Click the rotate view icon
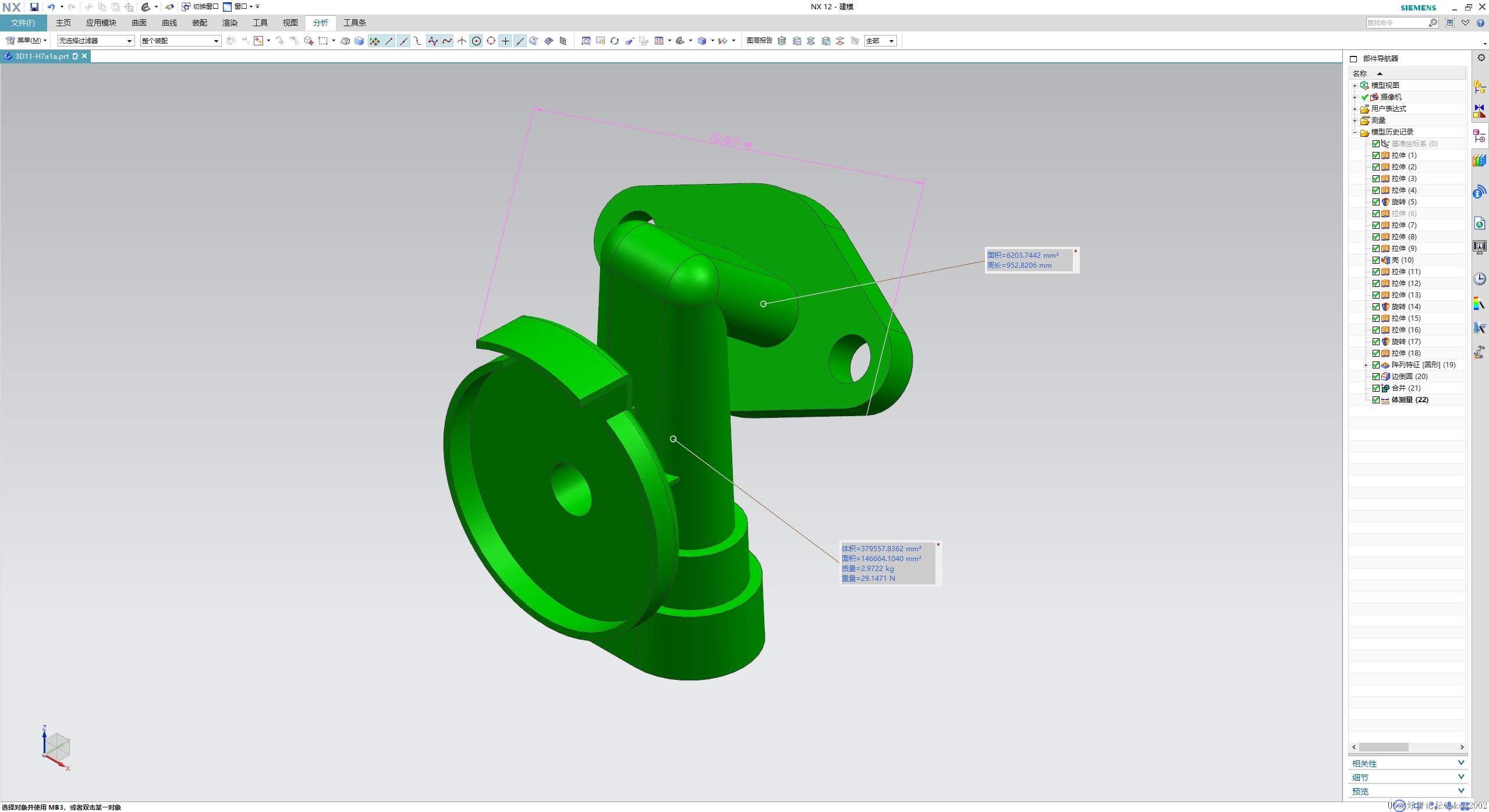Screen dimensions: 1489x812 pyautogui.click(x=615, y=41)
